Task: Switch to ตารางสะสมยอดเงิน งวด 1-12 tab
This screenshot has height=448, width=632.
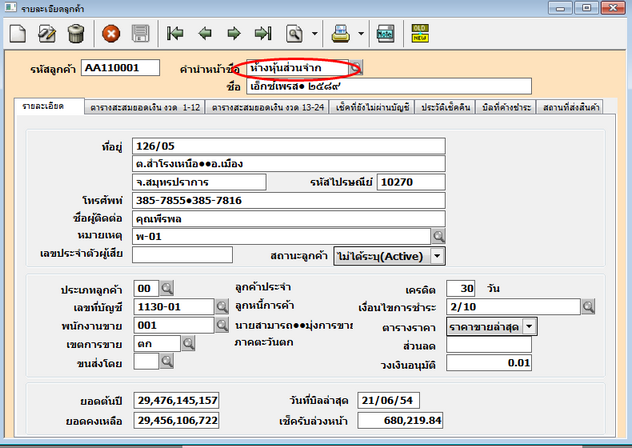Action: 145,105
